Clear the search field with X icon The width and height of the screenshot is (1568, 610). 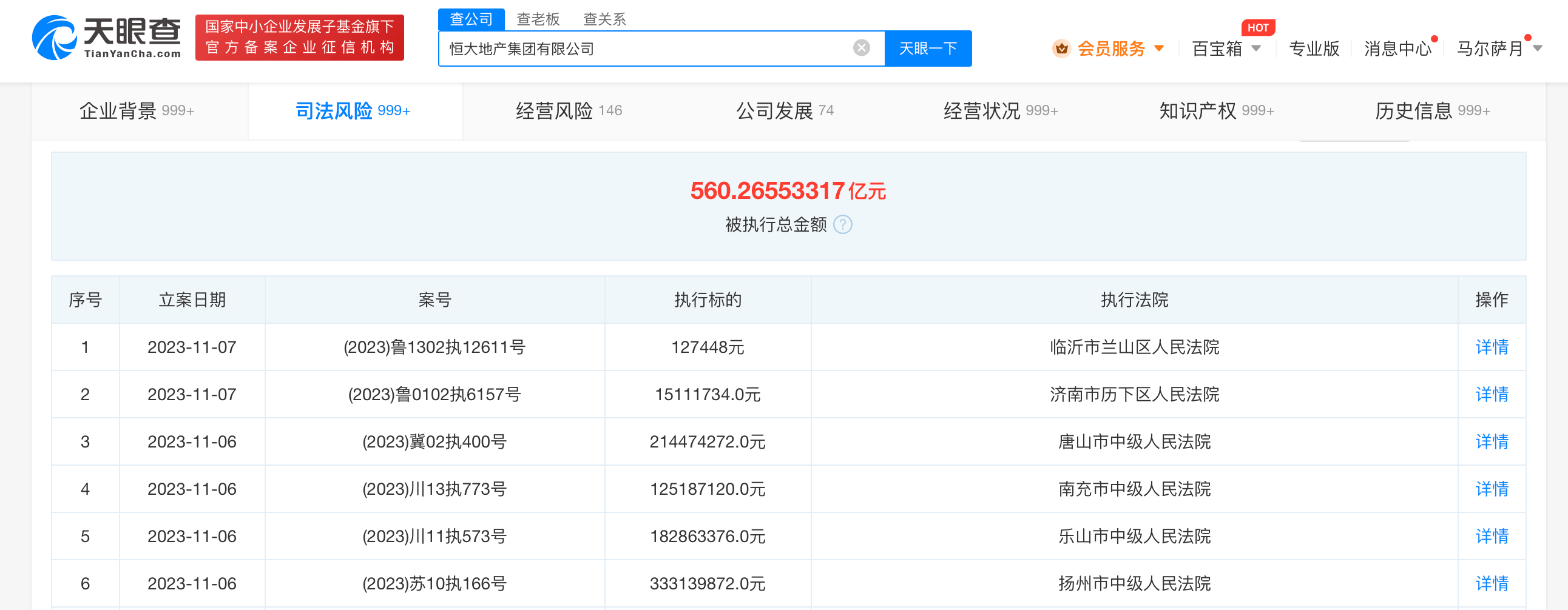point(861,48)
